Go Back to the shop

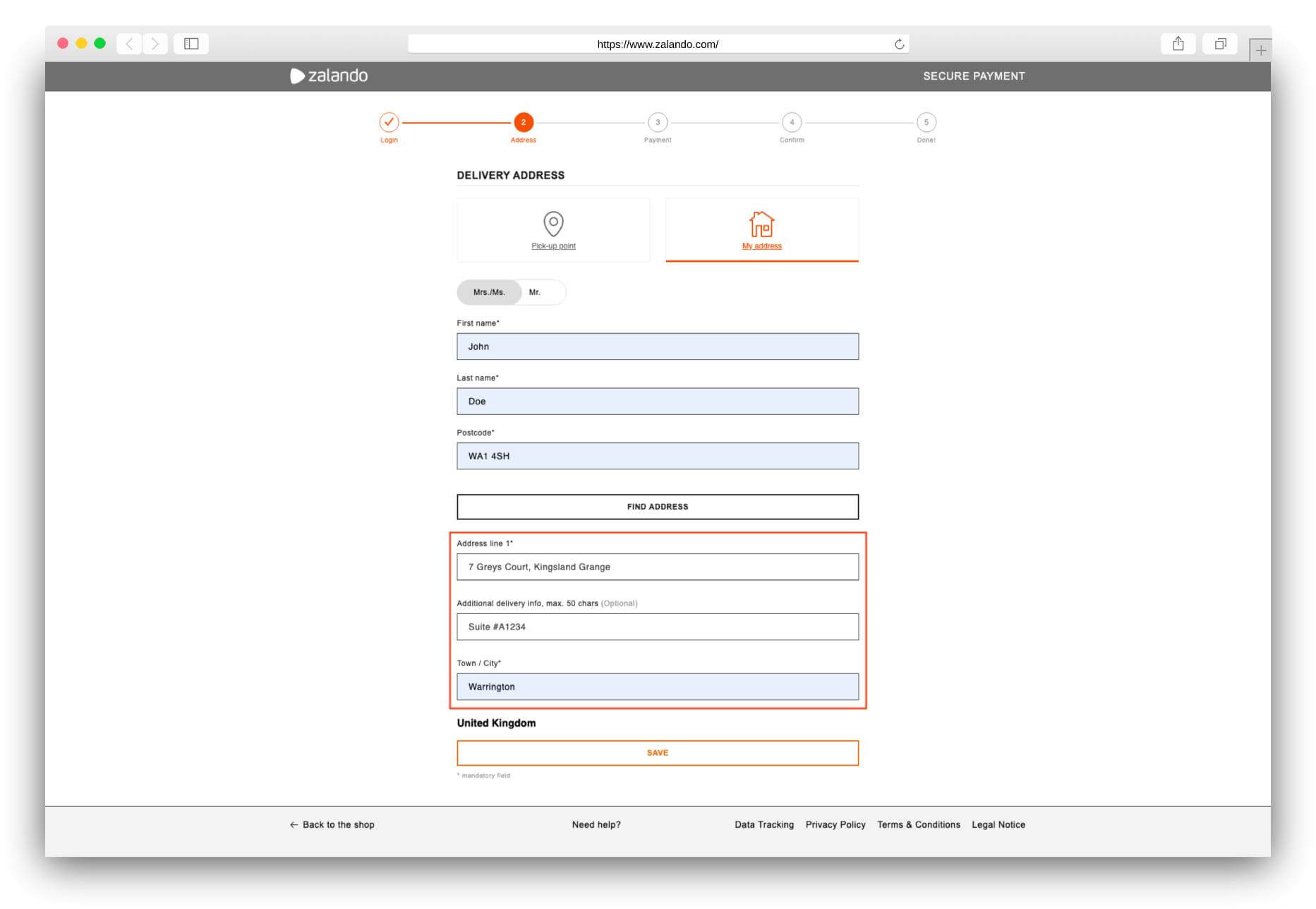tap(331, 824)
